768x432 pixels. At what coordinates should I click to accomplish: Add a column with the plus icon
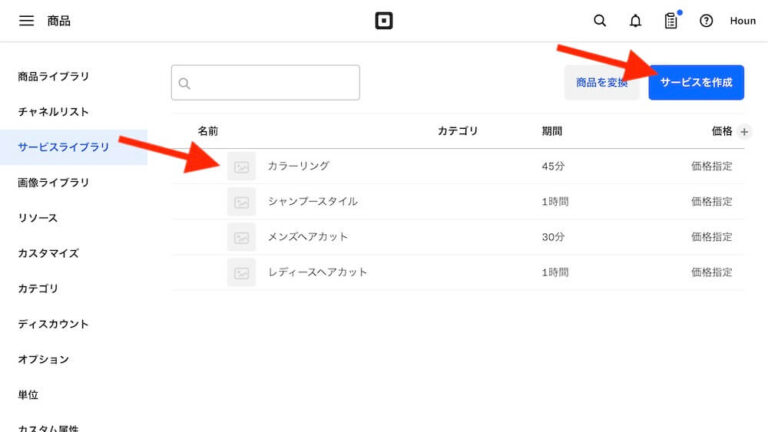coord(744,132)
